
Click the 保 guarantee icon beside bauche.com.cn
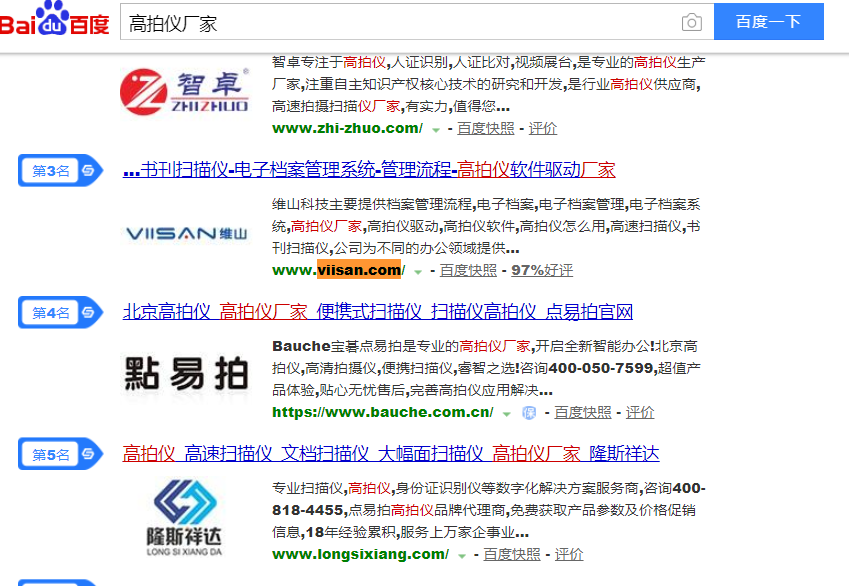tap(529, 413)
